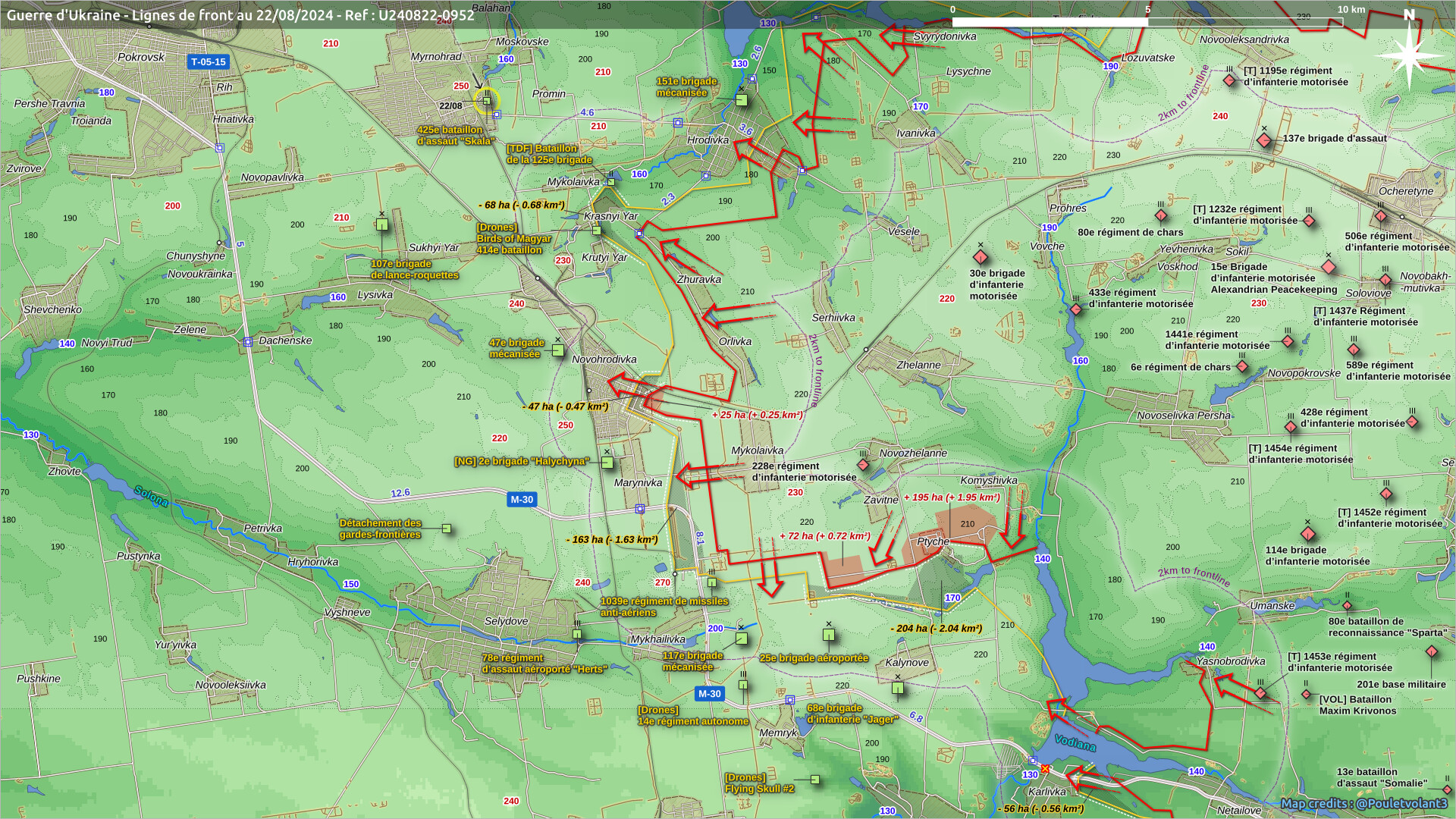Click the 68e brigade "Jager" green marker

point(898,688)
